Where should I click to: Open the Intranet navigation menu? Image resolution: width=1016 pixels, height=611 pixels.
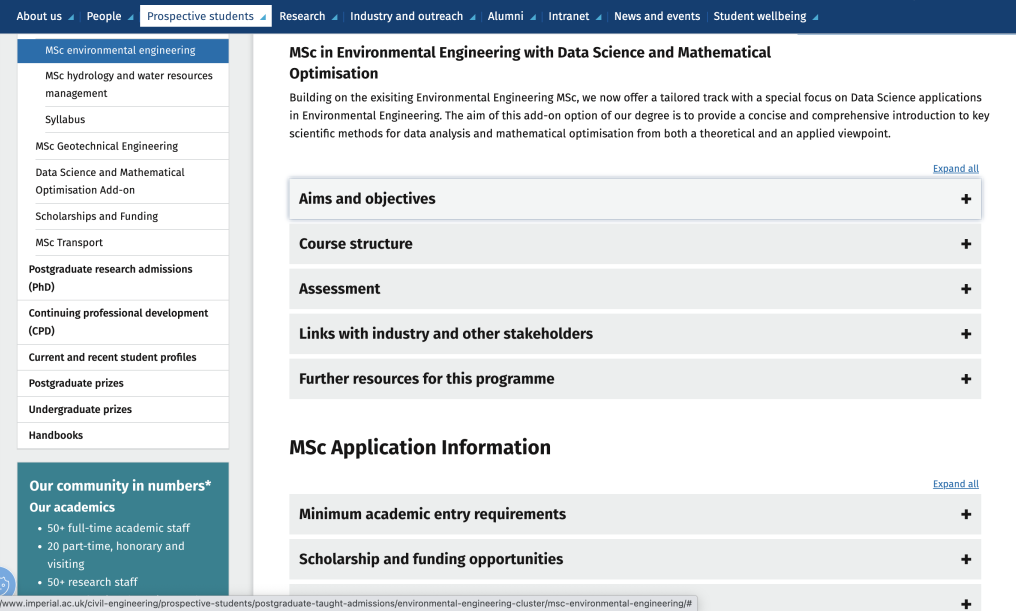568,16
